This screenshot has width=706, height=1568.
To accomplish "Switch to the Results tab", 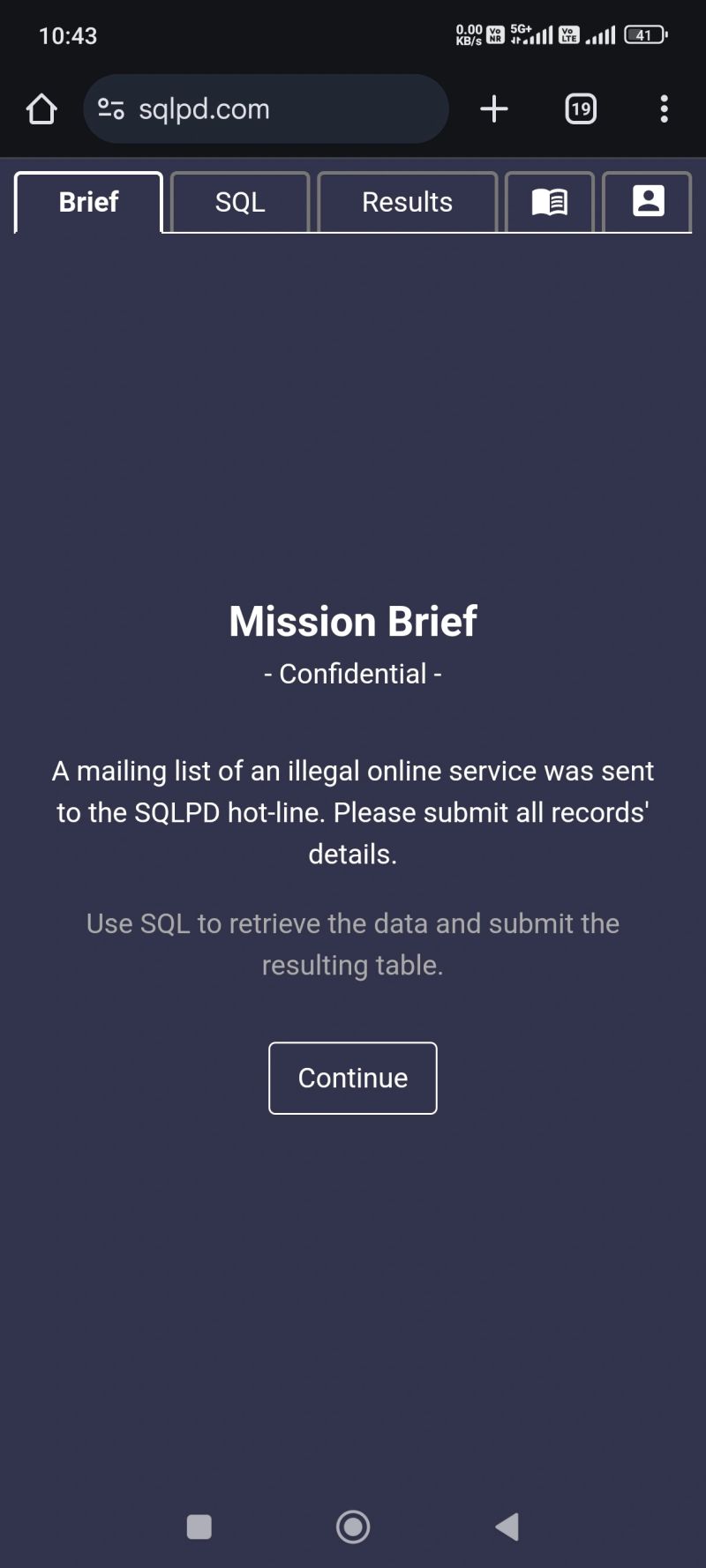I will (407, 202).
